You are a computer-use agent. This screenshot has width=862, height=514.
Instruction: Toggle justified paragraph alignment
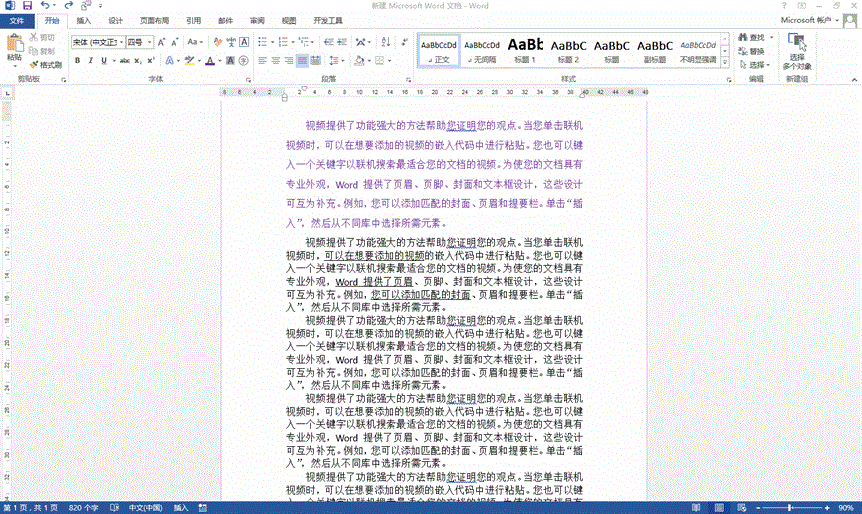point(302,61)
